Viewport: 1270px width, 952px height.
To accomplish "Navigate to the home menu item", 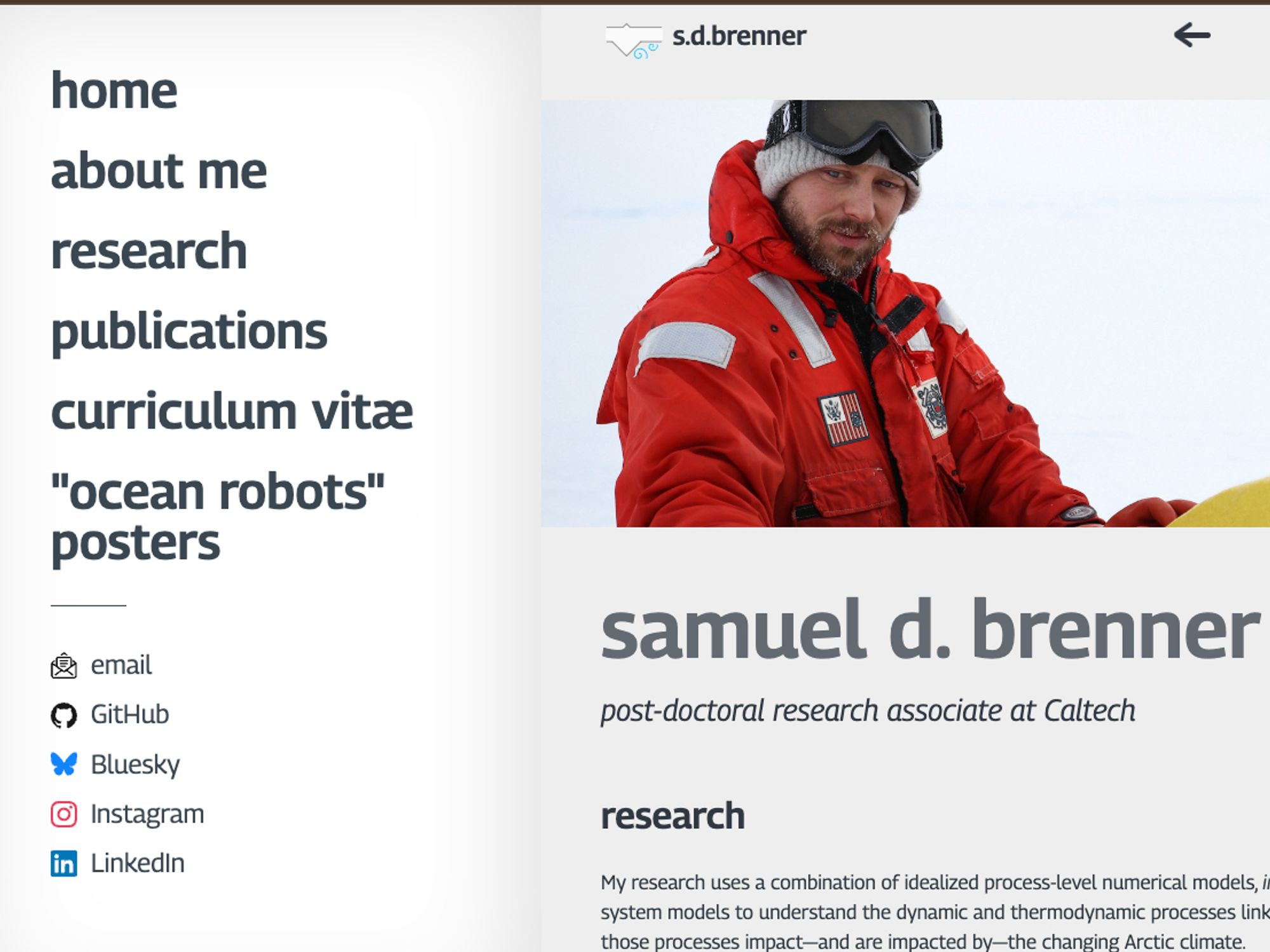I will pyautogui.click(x=113, y=90).
